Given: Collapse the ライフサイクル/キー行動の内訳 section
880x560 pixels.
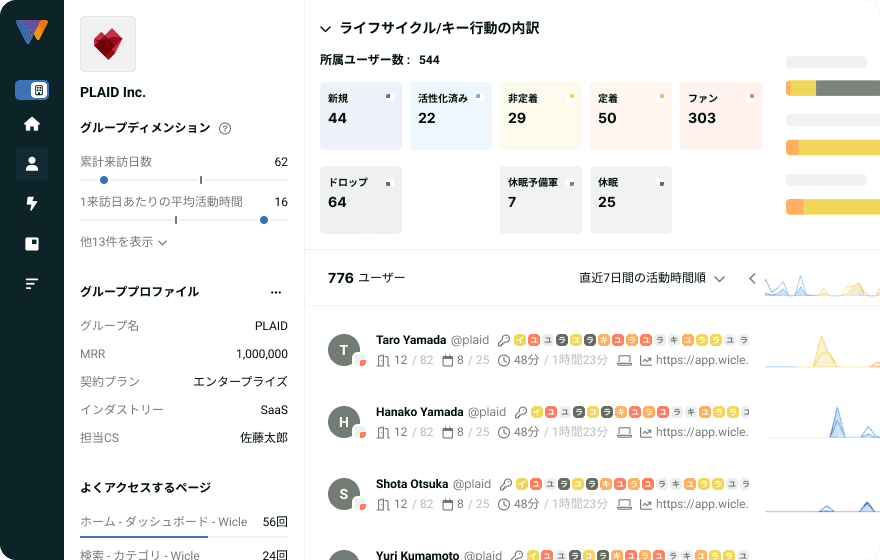Looking at the screenshot, I should pos(325,29).
